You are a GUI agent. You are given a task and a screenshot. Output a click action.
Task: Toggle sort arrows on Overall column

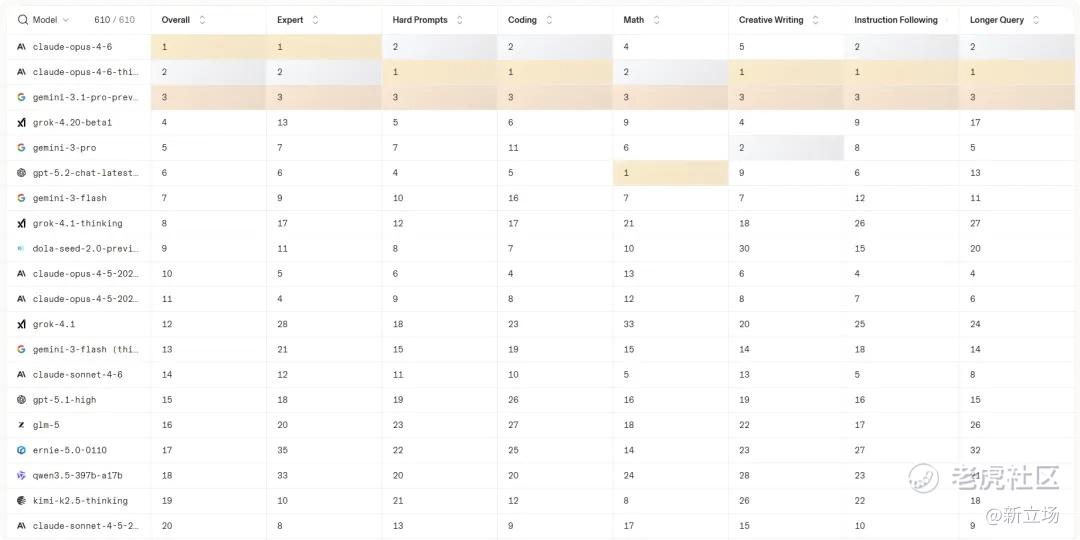[x=202, y=20]
